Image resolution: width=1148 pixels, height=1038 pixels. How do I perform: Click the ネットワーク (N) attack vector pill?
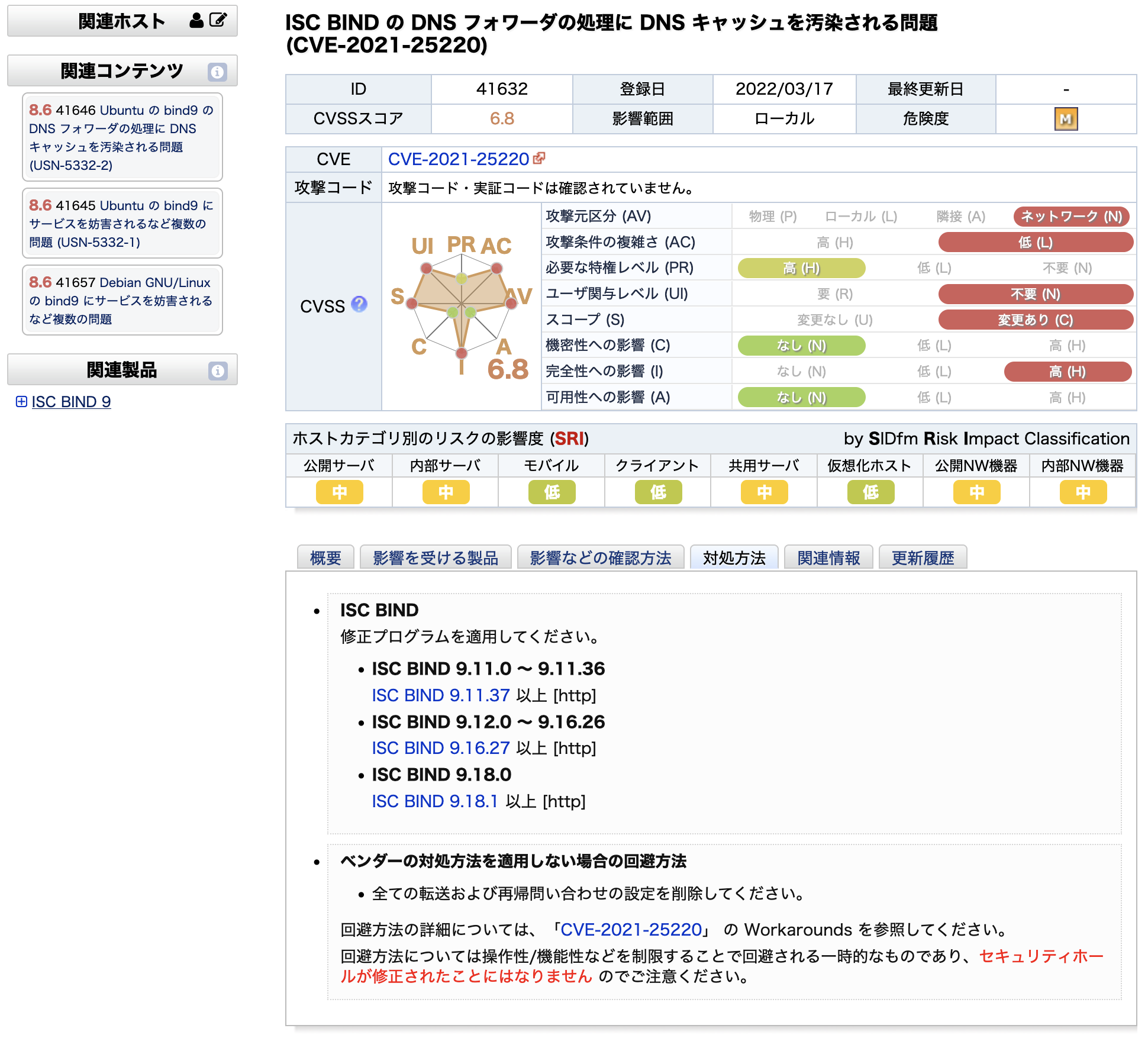pyautogui.click(x=1072, y=217)
